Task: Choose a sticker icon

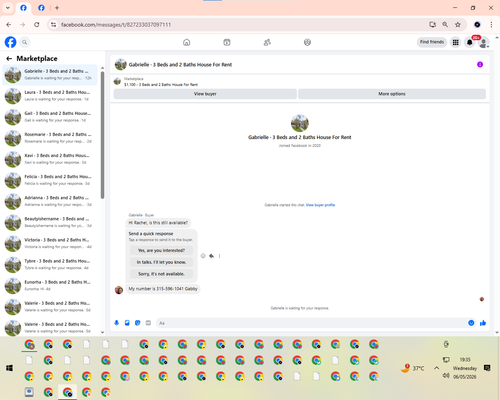Action: (138, 323)
